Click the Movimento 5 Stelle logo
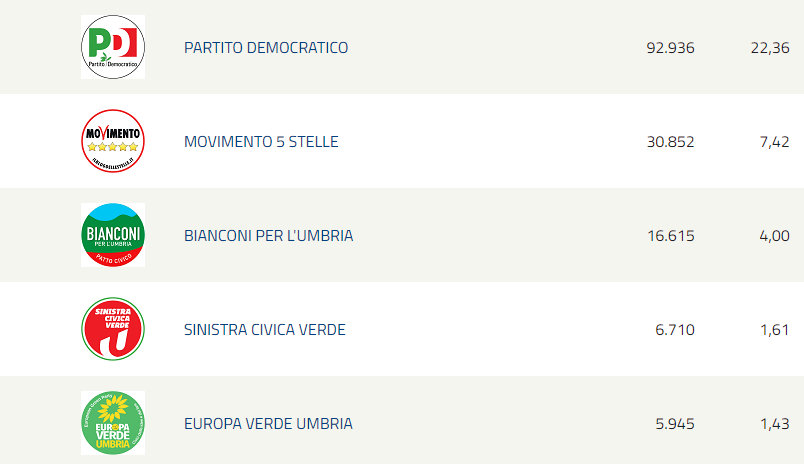This screenshot has width=804, height=464. [113, 141]
